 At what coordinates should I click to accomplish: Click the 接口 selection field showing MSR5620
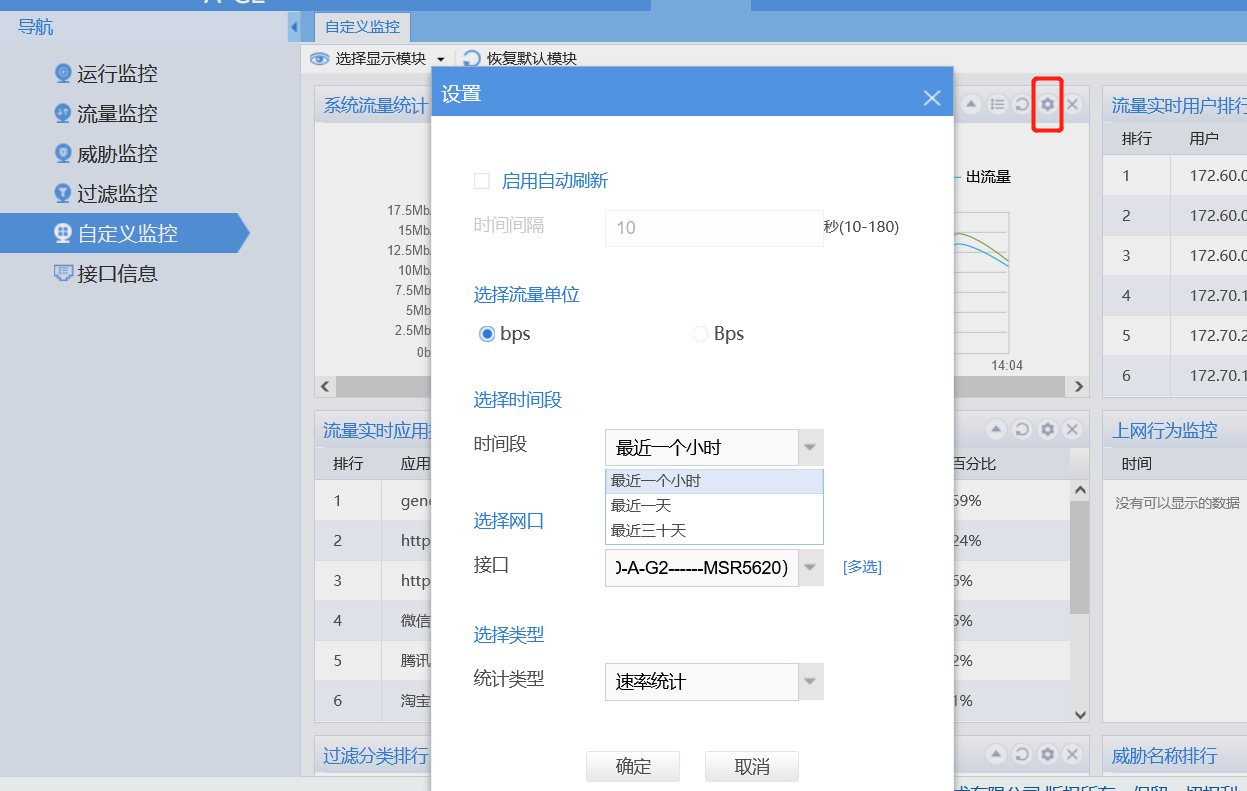702,568
